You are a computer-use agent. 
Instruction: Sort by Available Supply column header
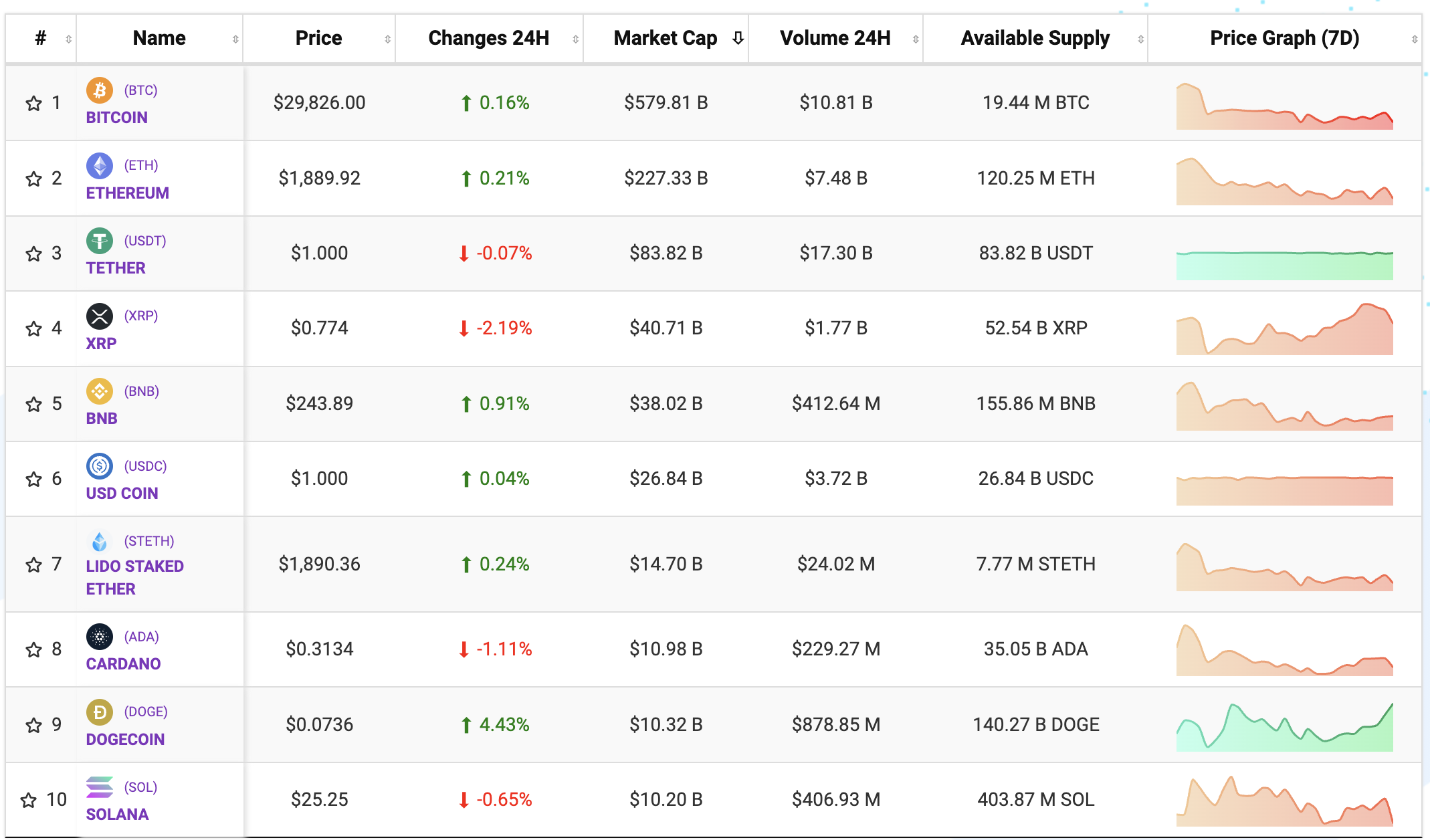point(1035,38)
